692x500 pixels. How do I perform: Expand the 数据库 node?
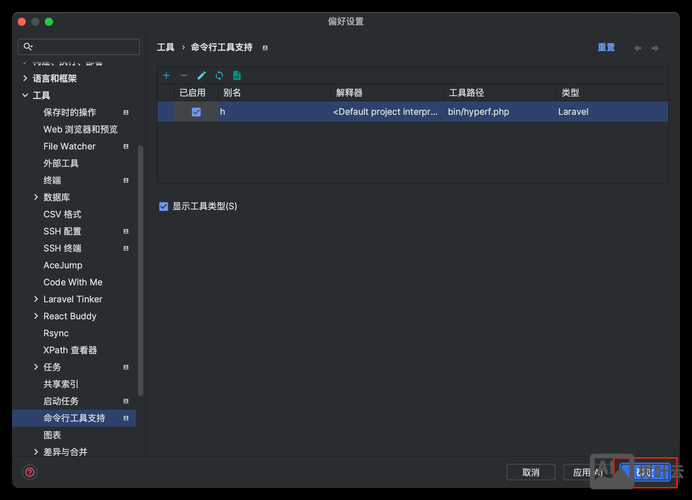(x=36, y=197)
